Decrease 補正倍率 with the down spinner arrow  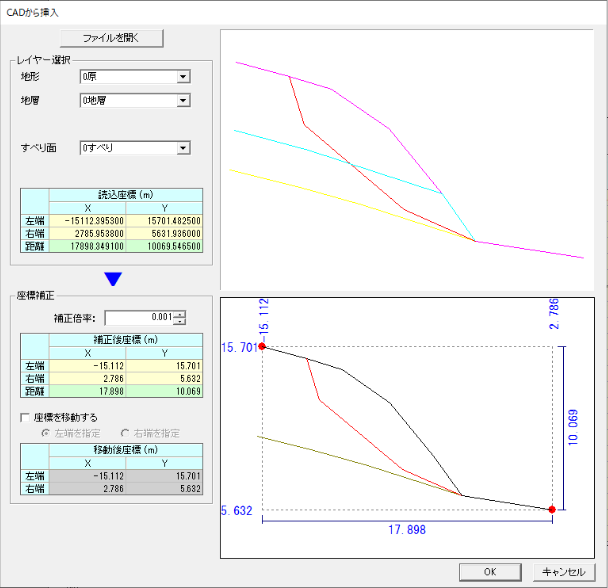coord(180,322)
